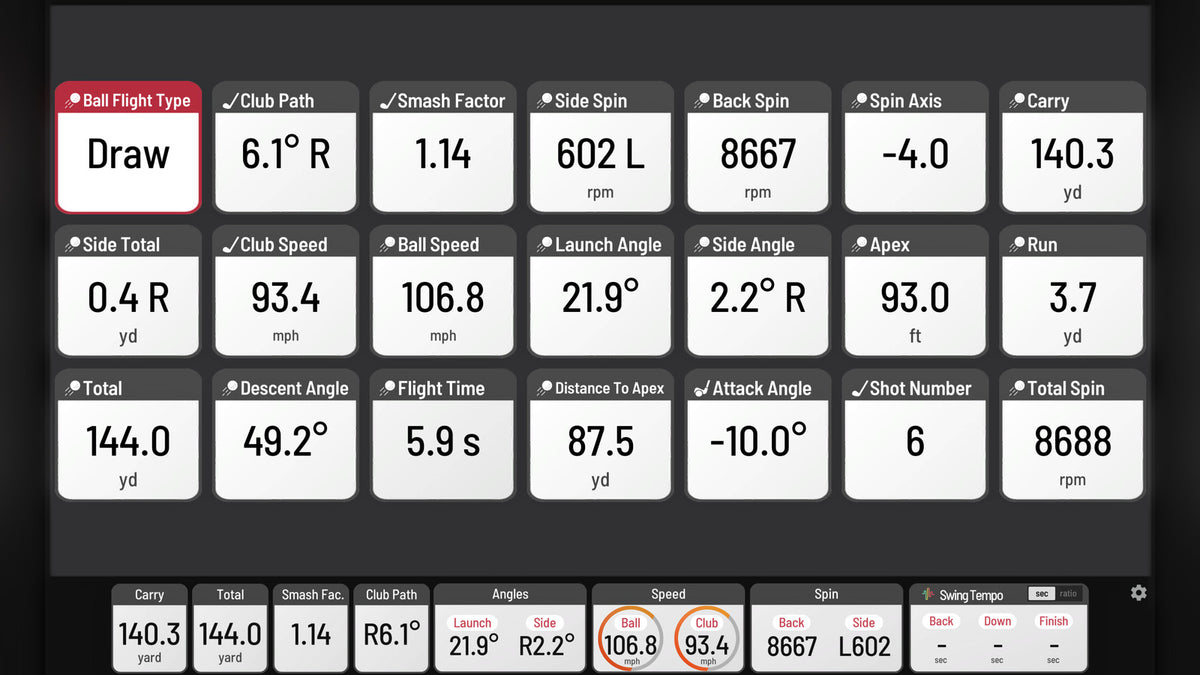Viewport: 1200px width, 675px height.
Task: Click the club icon beside Shot Number header
Action: tap(860, 389)
